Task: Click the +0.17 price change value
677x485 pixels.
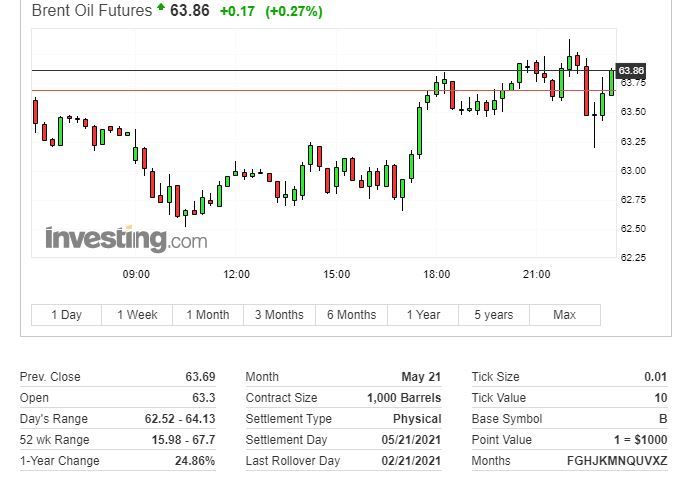Action: (x=236, y=12)
